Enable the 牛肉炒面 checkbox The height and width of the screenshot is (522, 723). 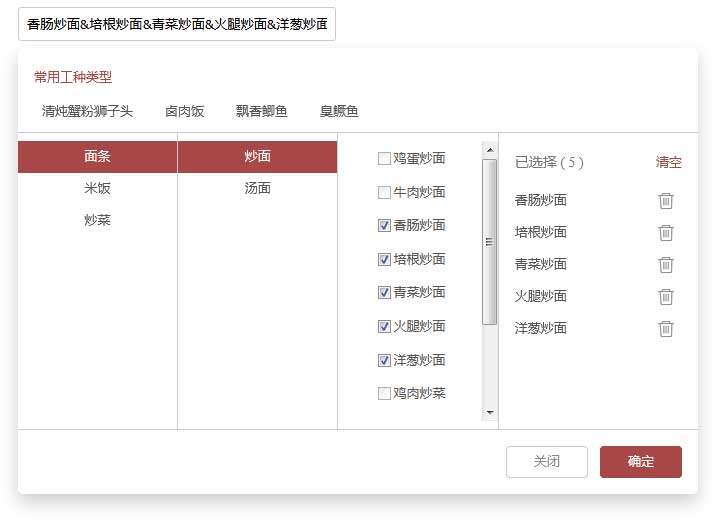(384, 192)
